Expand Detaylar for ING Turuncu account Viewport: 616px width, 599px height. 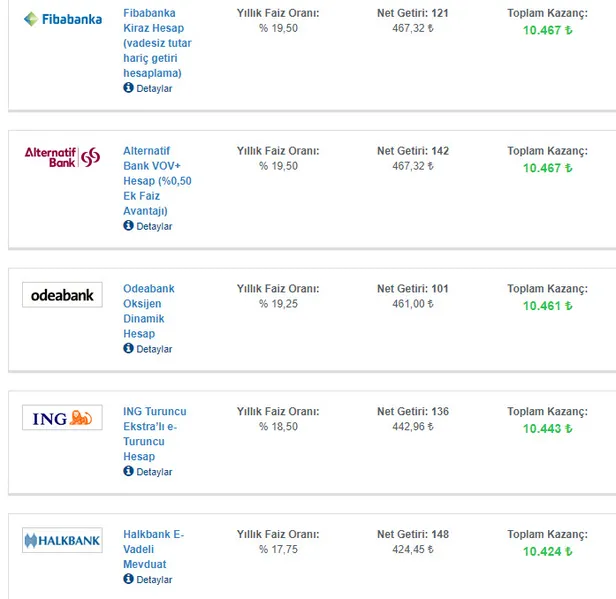pos(154,472)
